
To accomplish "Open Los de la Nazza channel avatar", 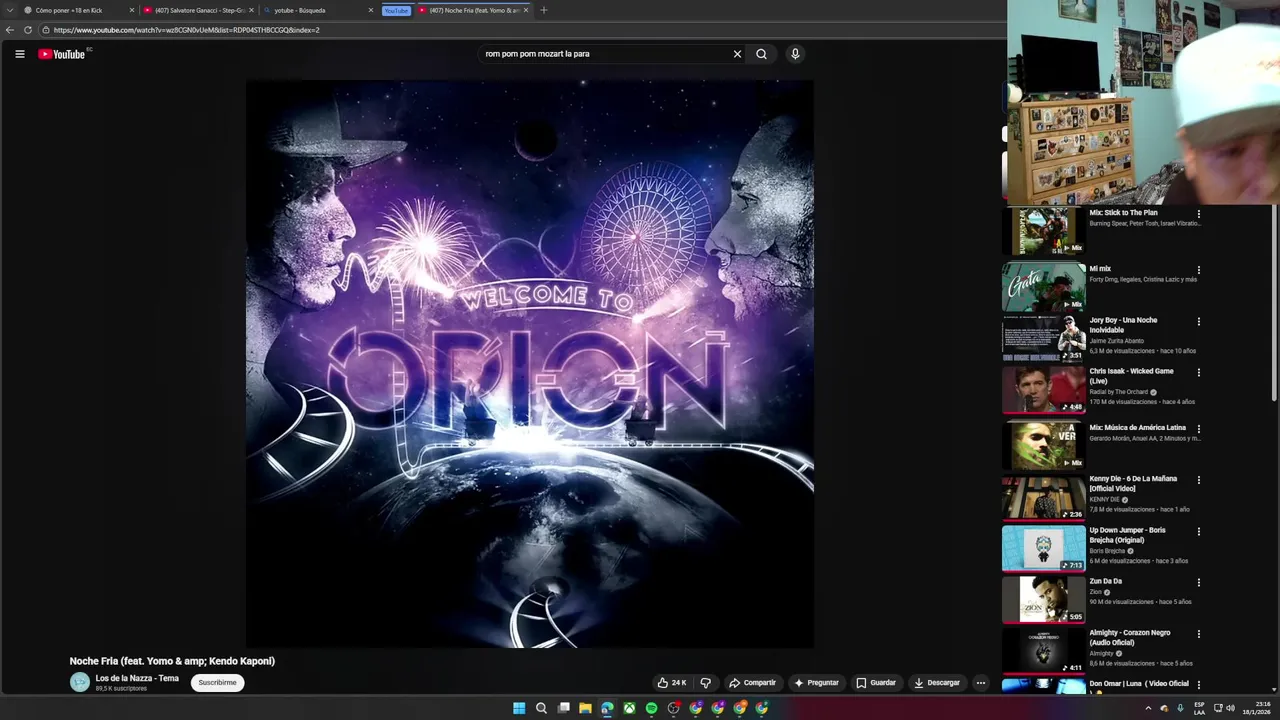I will (80, 683).
